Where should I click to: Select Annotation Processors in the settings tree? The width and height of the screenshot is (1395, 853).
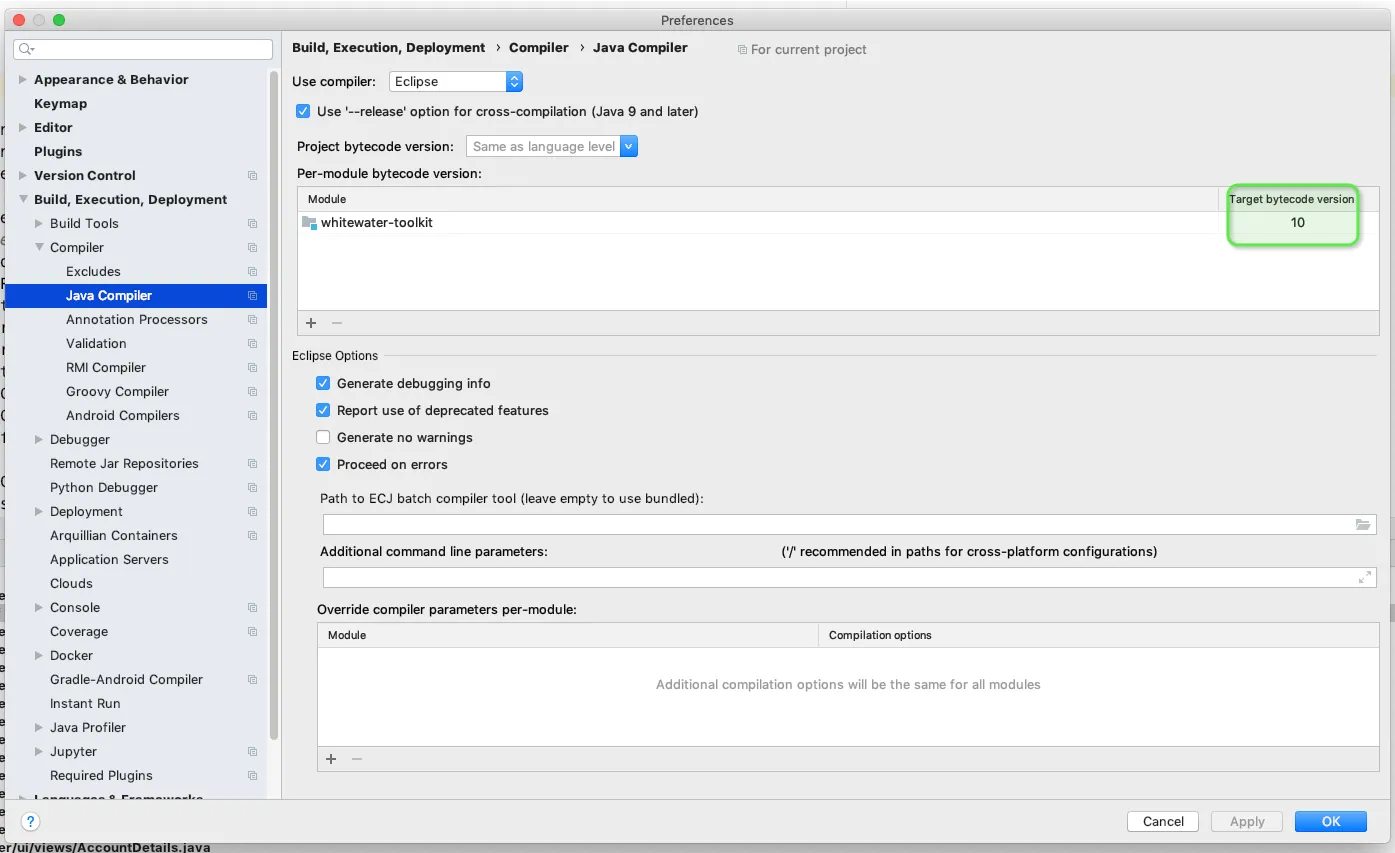coord(137,320)
